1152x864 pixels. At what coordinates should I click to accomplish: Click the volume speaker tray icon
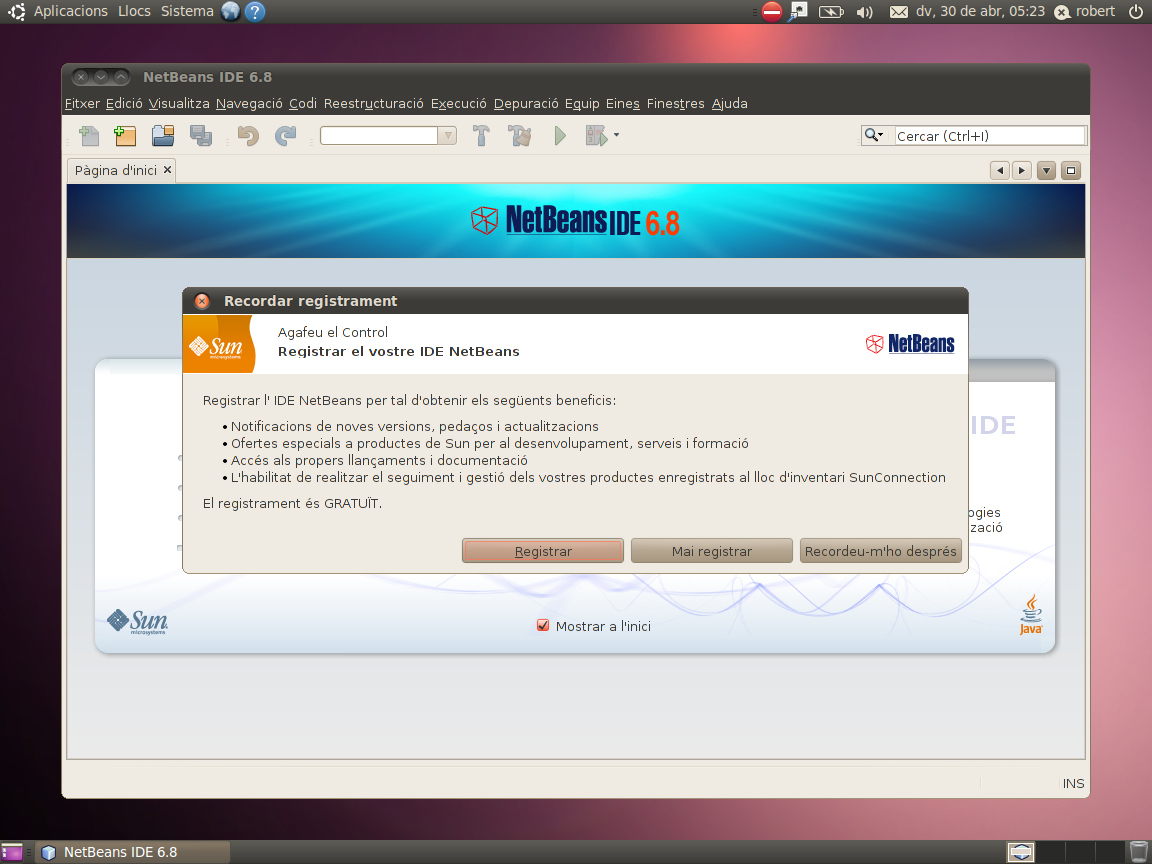[865, 12]
